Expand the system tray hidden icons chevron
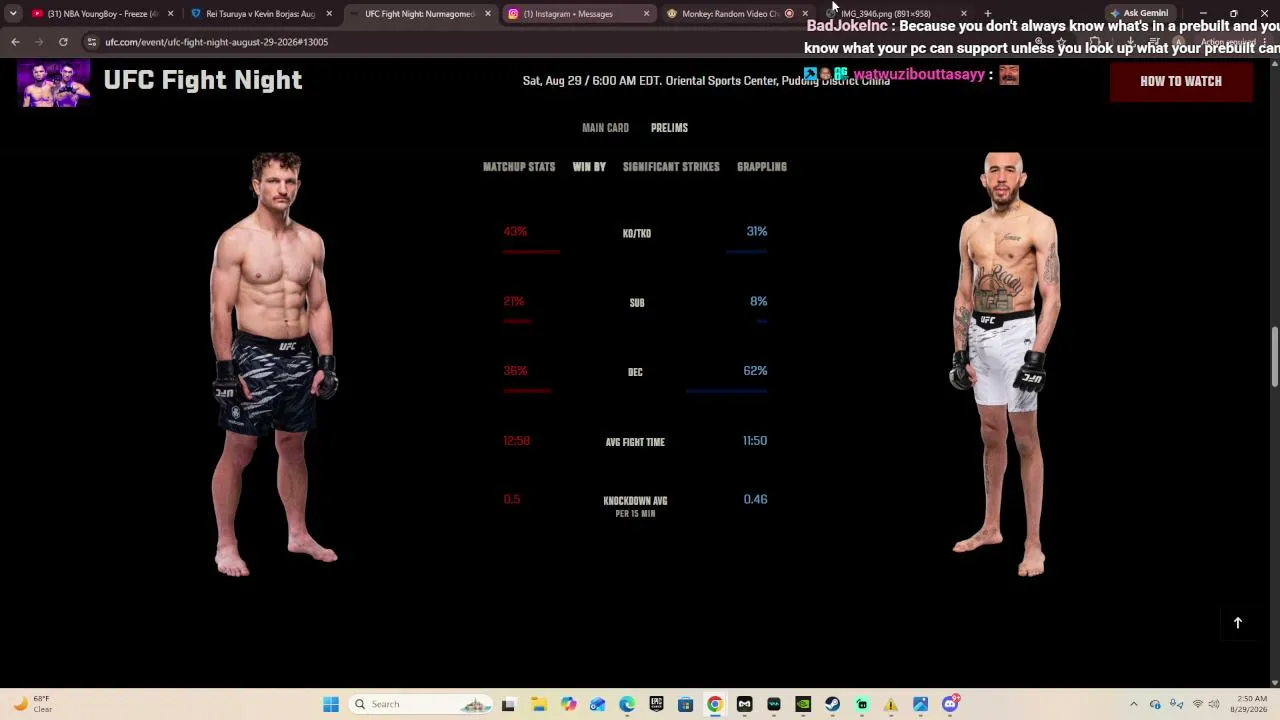Viewport: 1280px width, 720px height. (1133, 704)
